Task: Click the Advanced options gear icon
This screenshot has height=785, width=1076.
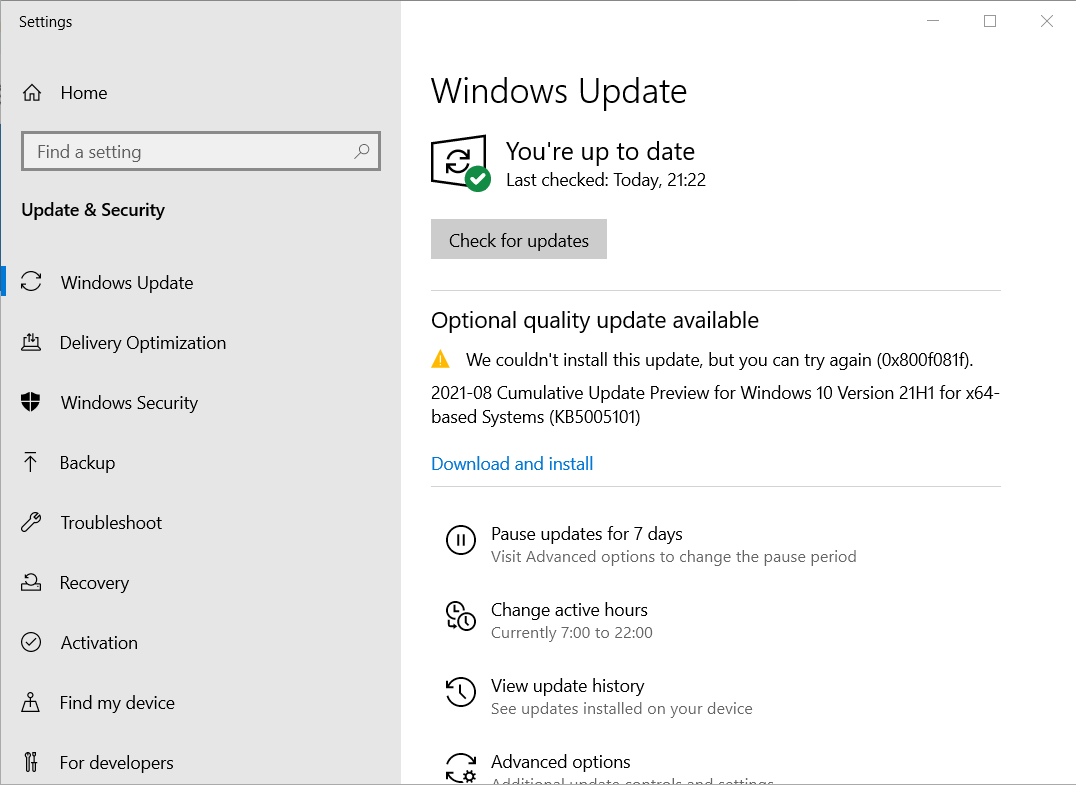Action: click(x=460, y=768)
